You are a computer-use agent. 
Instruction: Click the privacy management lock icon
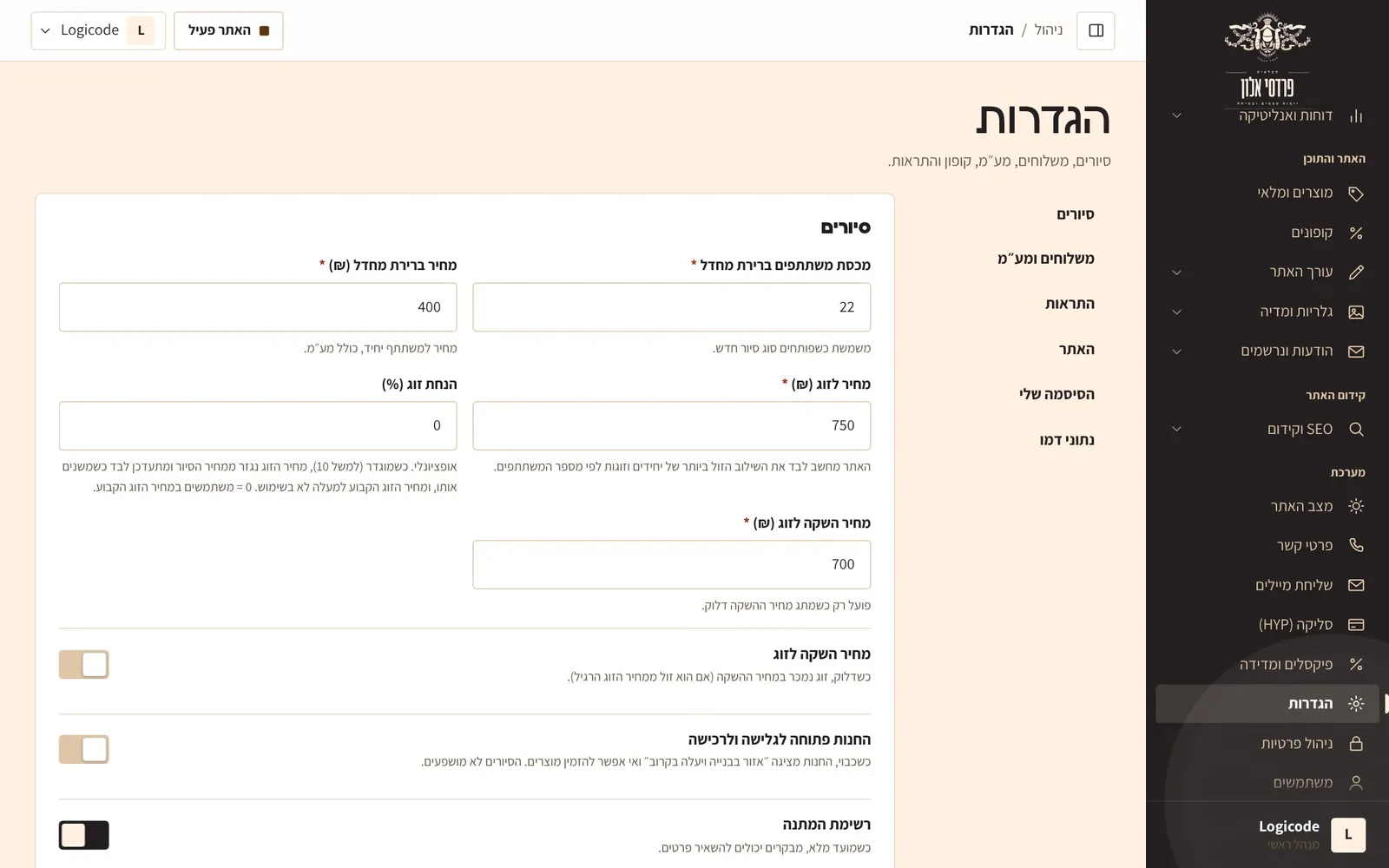click(1356, 743)
